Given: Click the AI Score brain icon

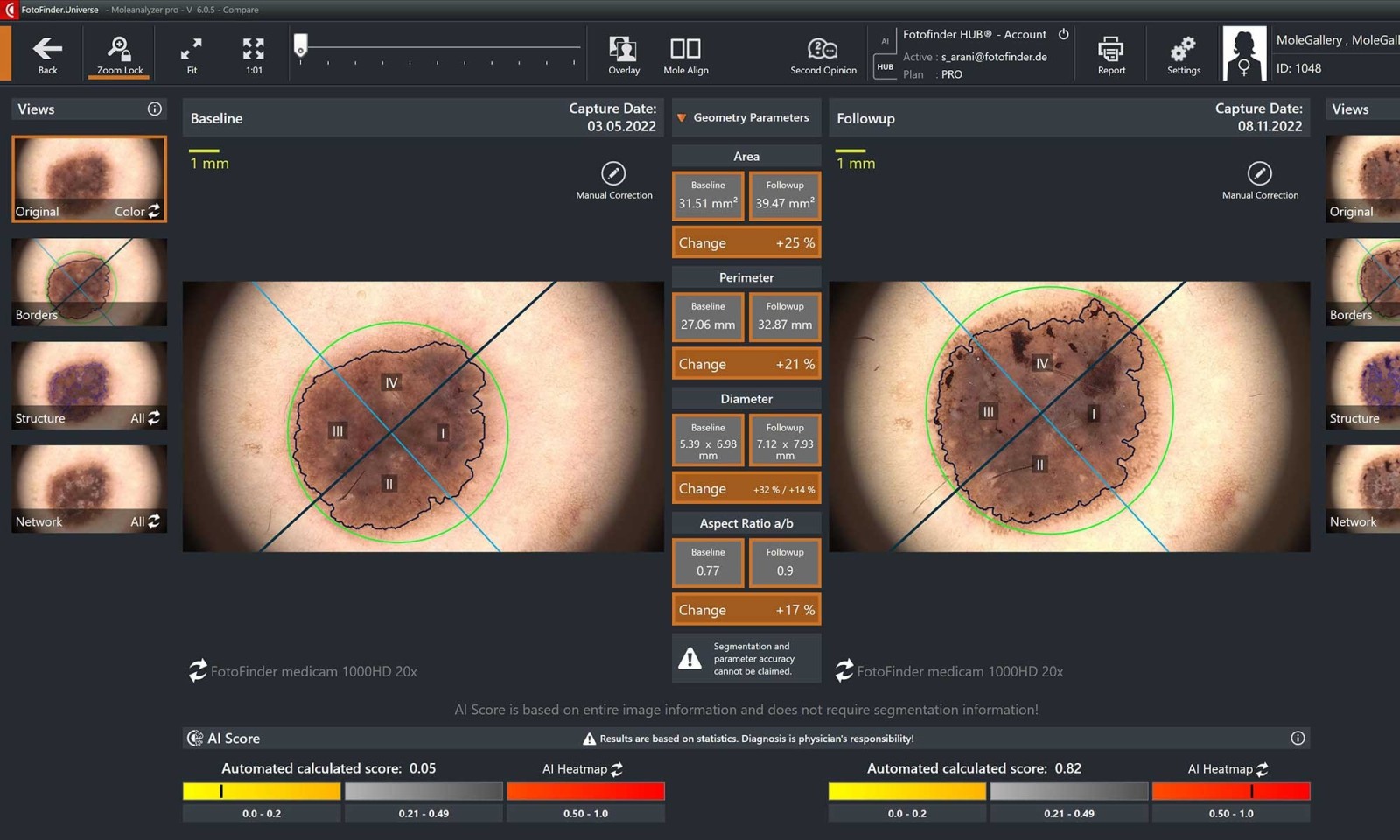Looking at the screenshot, I should (195, 738).
